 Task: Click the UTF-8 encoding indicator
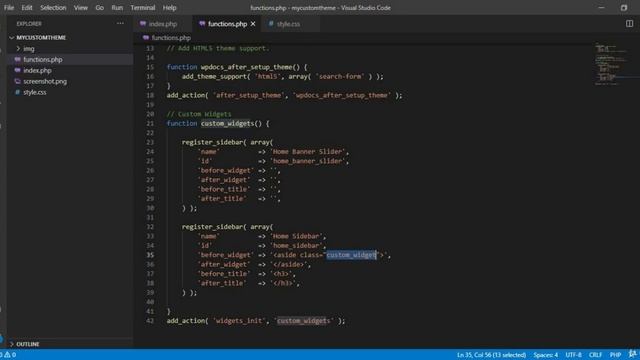(x=573, y=355)
